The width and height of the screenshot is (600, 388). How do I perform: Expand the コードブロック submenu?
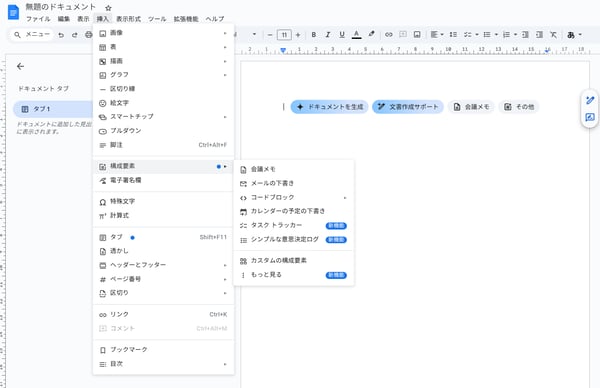point(293,197)
